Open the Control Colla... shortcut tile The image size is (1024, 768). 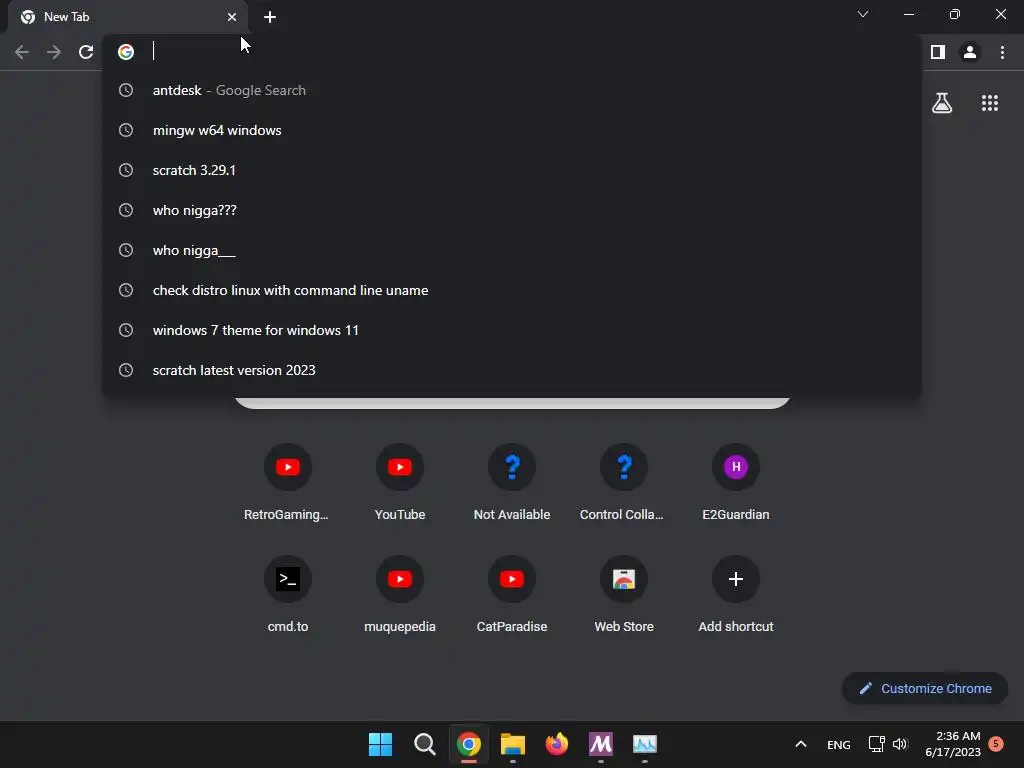tap(624, 482)
